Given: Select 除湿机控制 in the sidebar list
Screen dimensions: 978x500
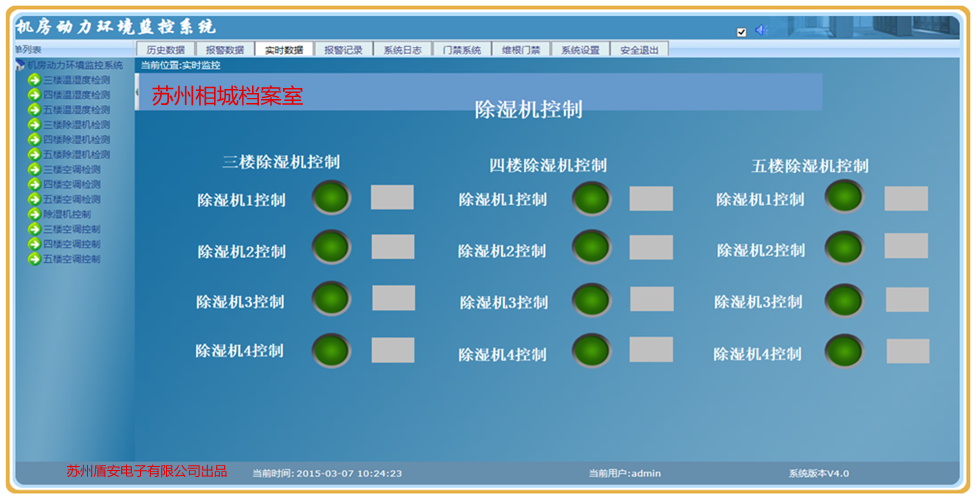Looking at the screenshot, I should pos(67,214).
